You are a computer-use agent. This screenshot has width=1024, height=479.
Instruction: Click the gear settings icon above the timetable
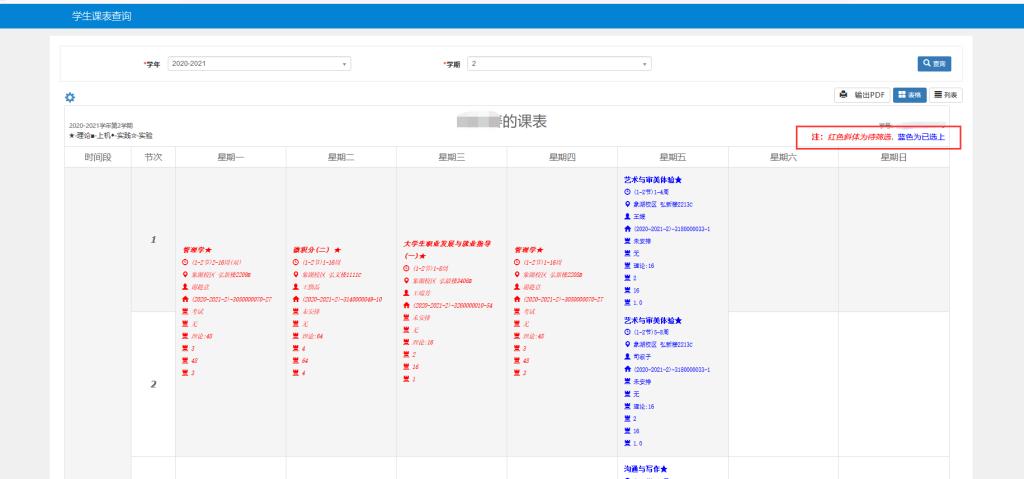[70, 96]
